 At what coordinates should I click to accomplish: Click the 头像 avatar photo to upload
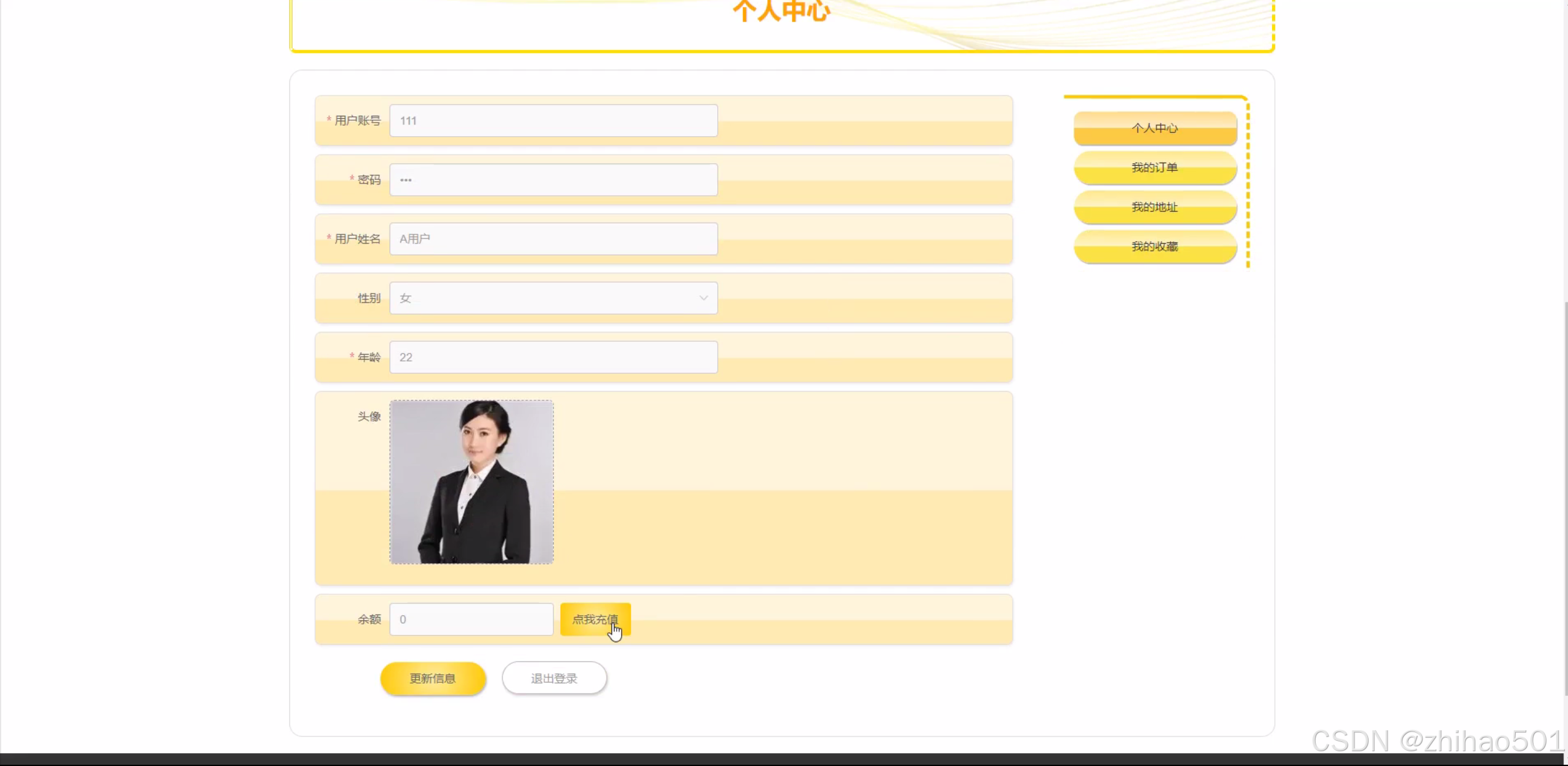[x=472, y=482]
